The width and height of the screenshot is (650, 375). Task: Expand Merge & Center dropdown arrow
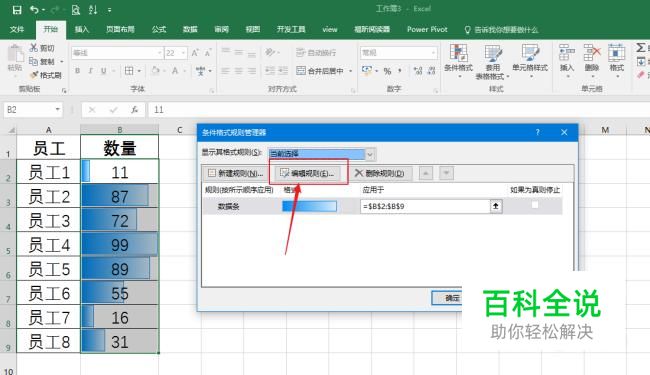point(350,71)
